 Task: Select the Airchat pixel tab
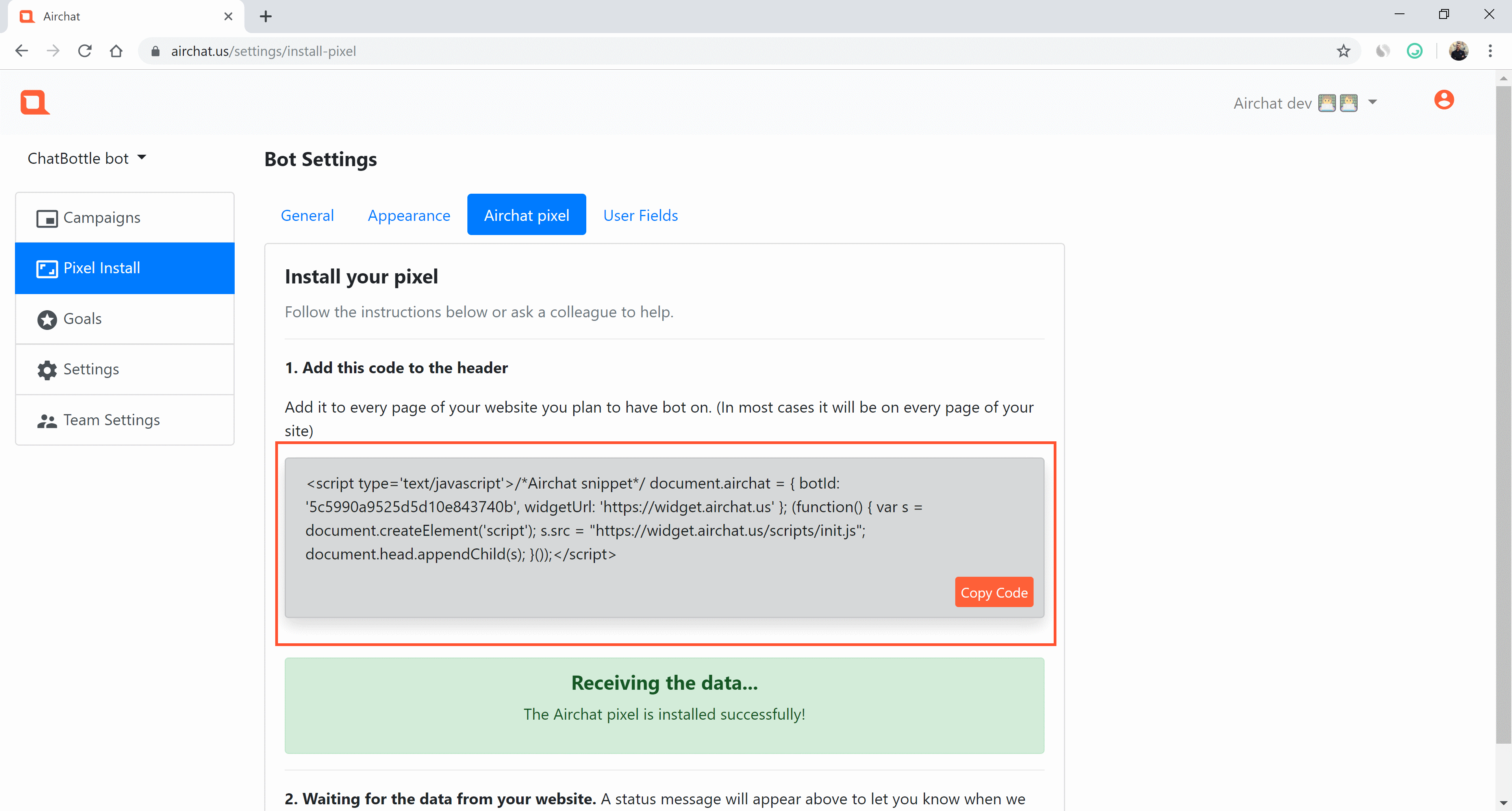(x=526, y=215)
